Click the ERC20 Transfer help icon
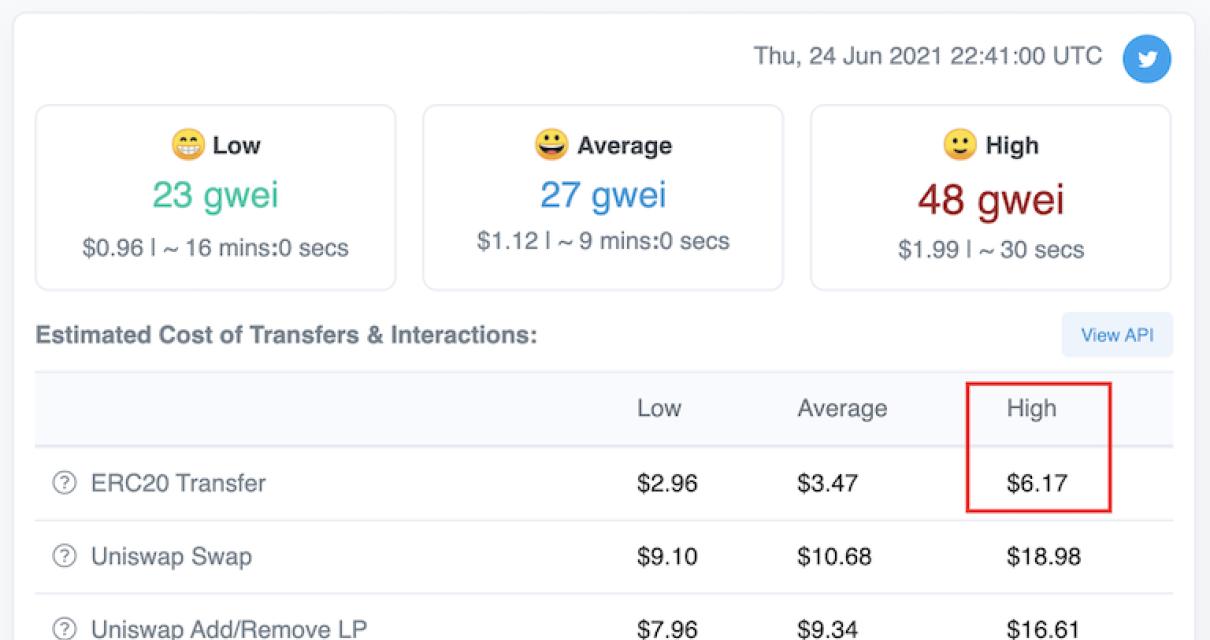The image size is (1210, 640). point(64,484)
